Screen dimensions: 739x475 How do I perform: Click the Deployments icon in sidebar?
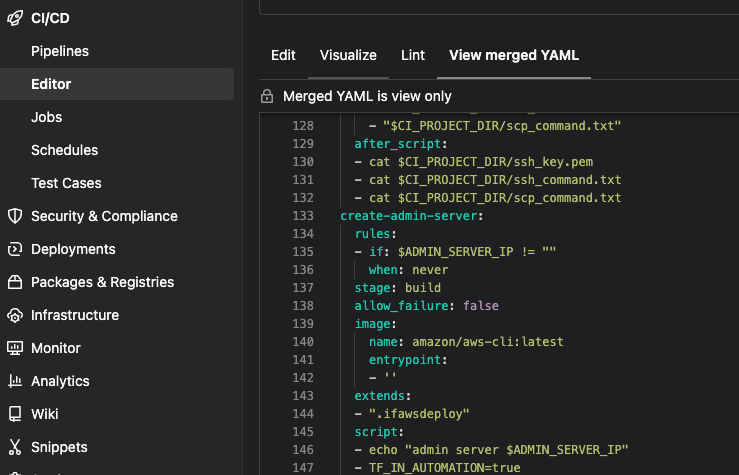click(15, 249)
